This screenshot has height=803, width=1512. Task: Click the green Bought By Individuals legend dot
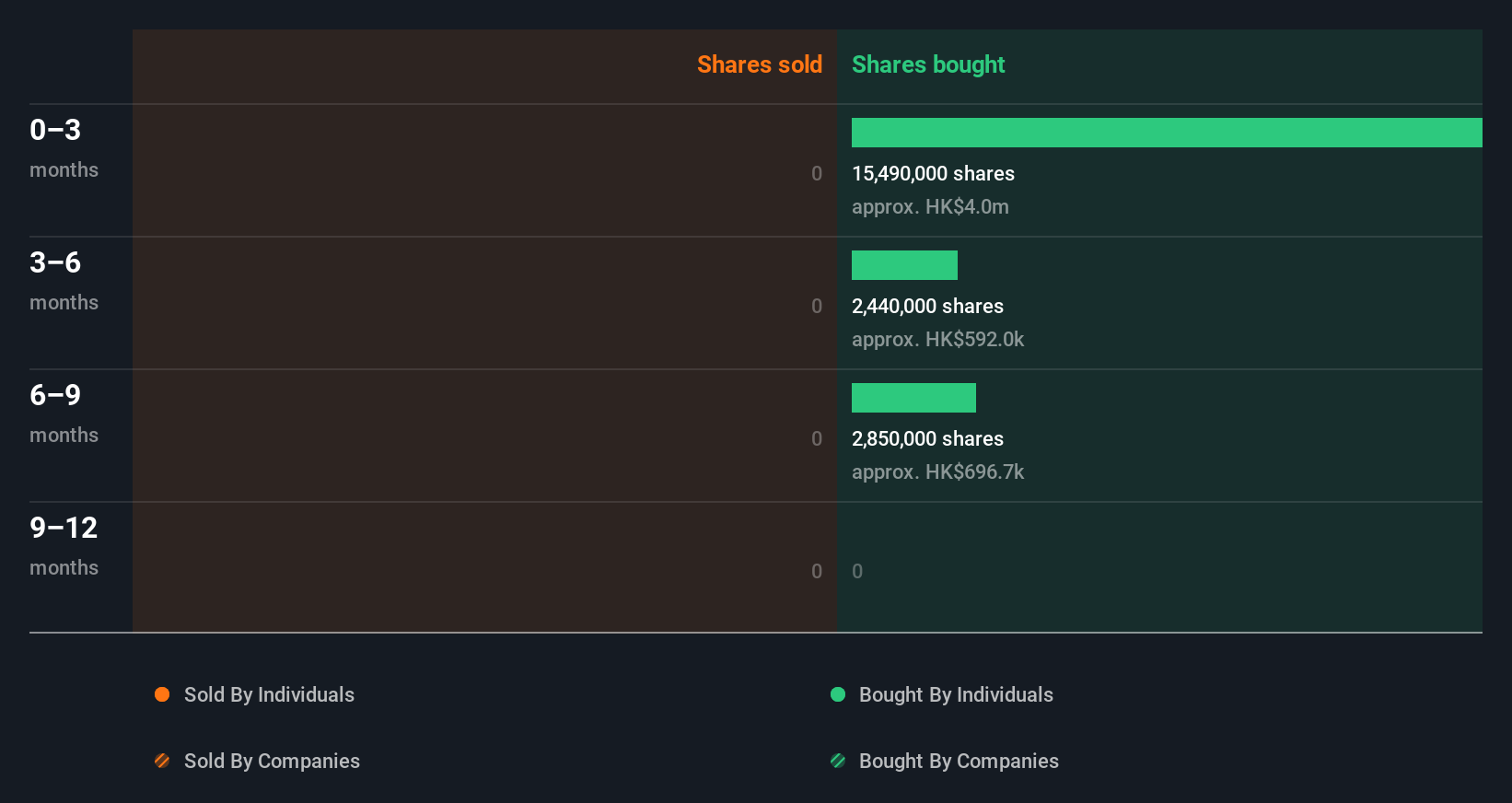(838, 694)
